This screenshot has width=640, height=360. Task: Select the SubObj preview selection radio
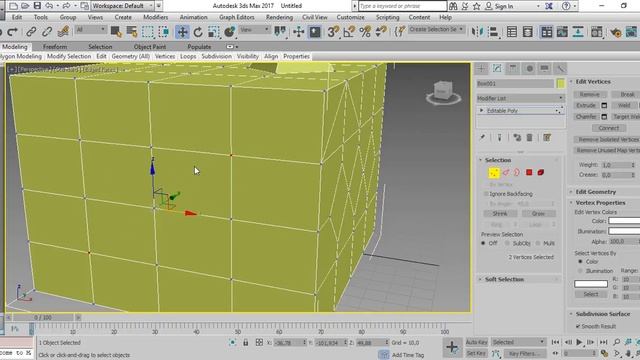pos(507,243)
